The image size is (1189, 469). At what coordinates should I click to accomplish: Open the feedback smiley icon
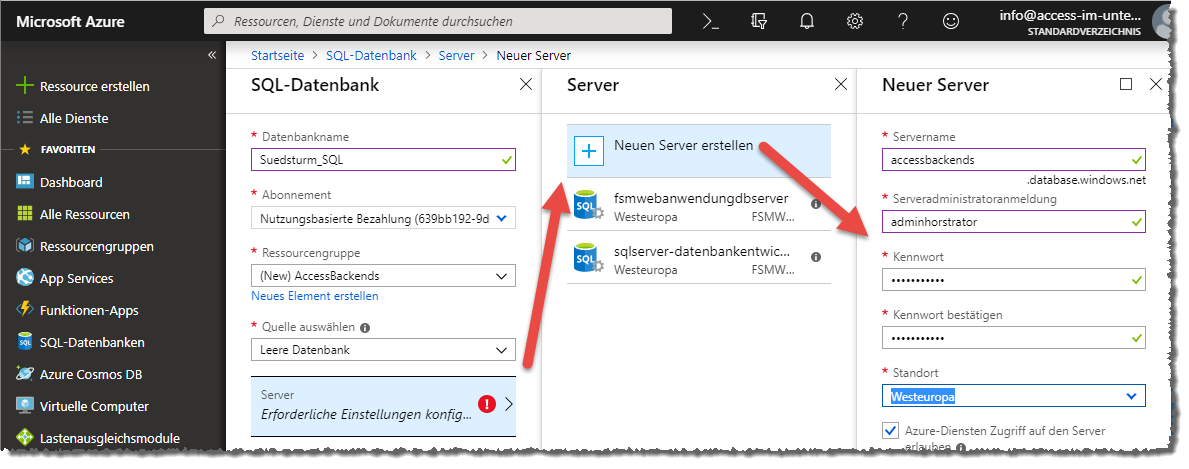pyautogui.click(x=951, y=21)
